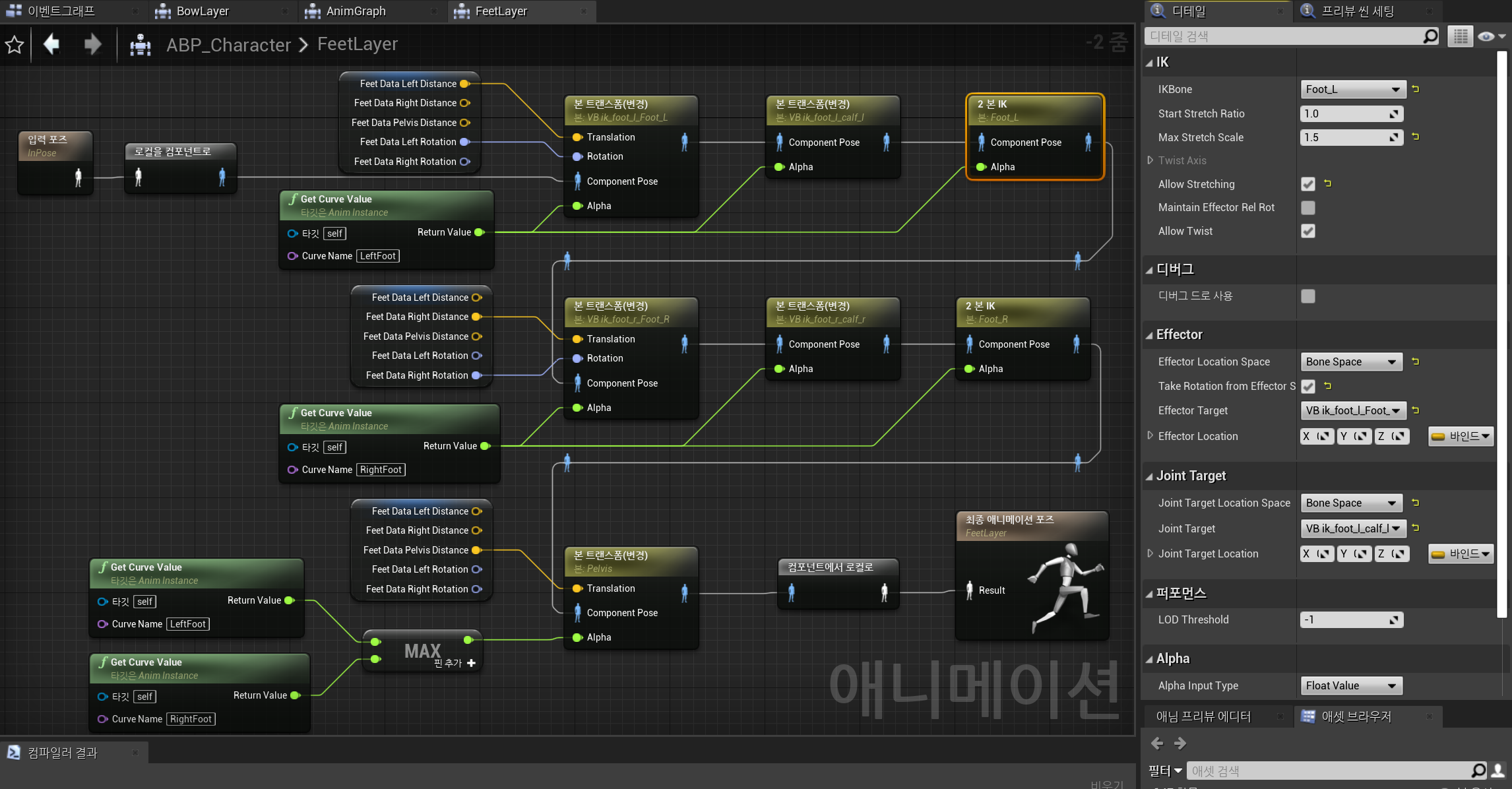The height and width of the screenshot is (789, 1512).
Task: Expand the Twist Axis property
Action: (x=1150, y=160)
